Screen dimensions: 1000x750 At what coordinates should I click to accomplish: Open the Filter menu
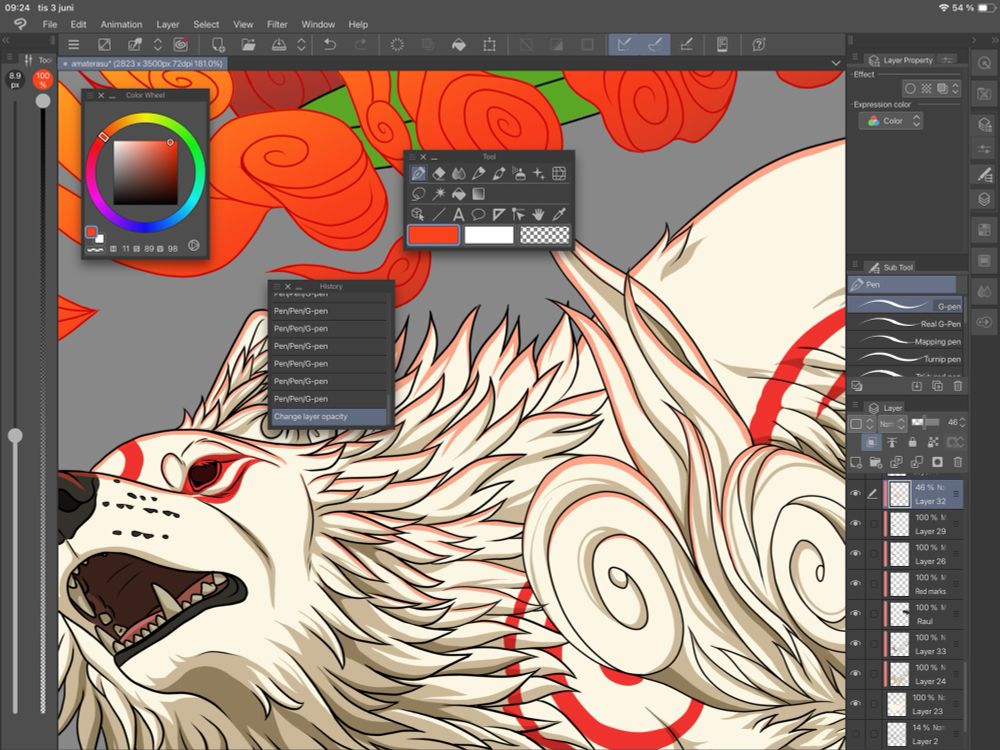click(277, 24)
